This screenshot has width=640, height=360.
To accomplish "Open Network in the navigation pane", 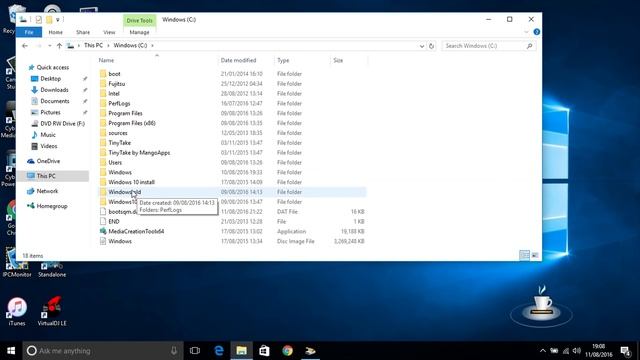I will [47, 191].
